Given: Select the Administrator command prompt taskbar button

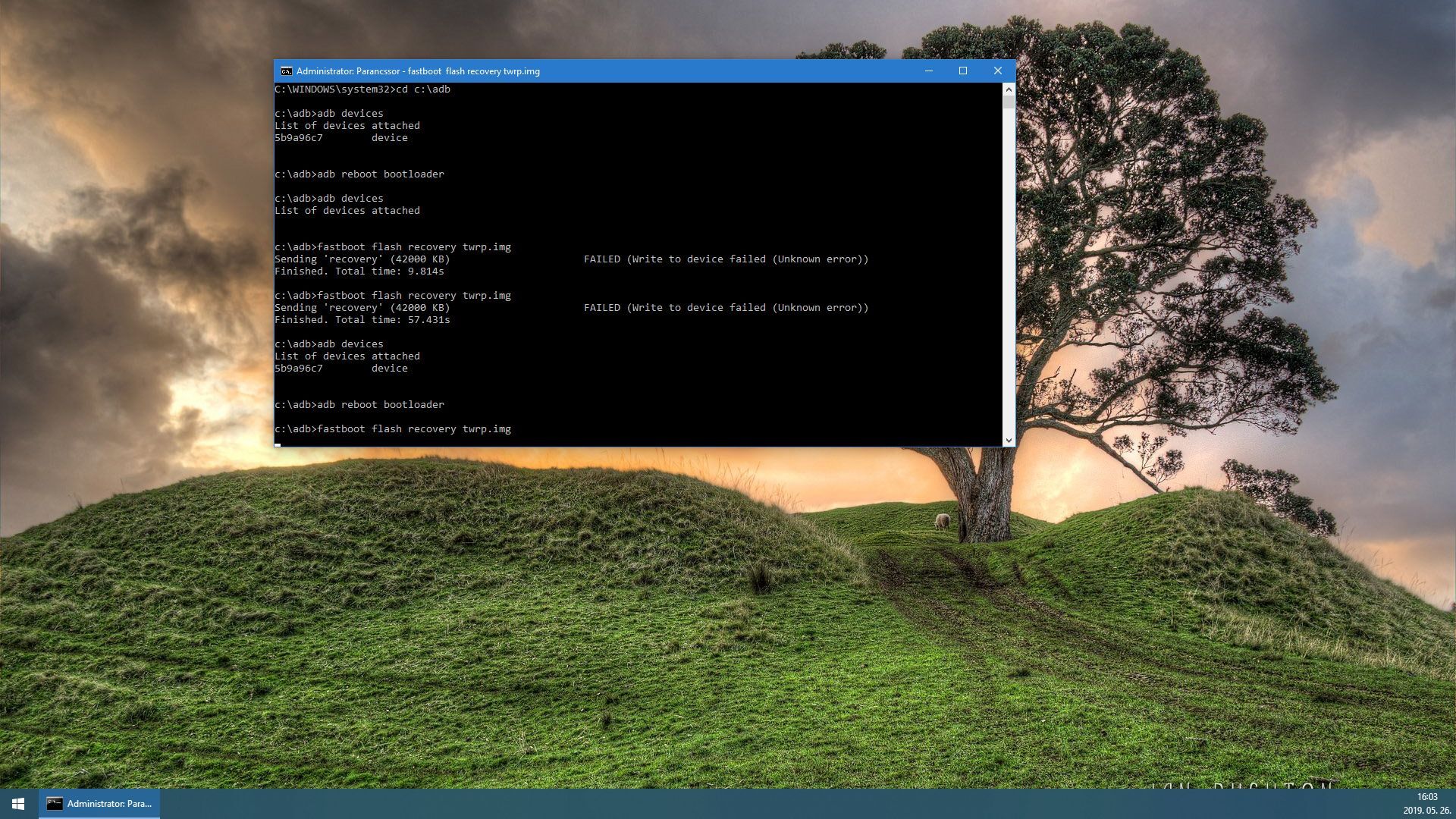Looking at the screenshot, I should tap(99, 804).
